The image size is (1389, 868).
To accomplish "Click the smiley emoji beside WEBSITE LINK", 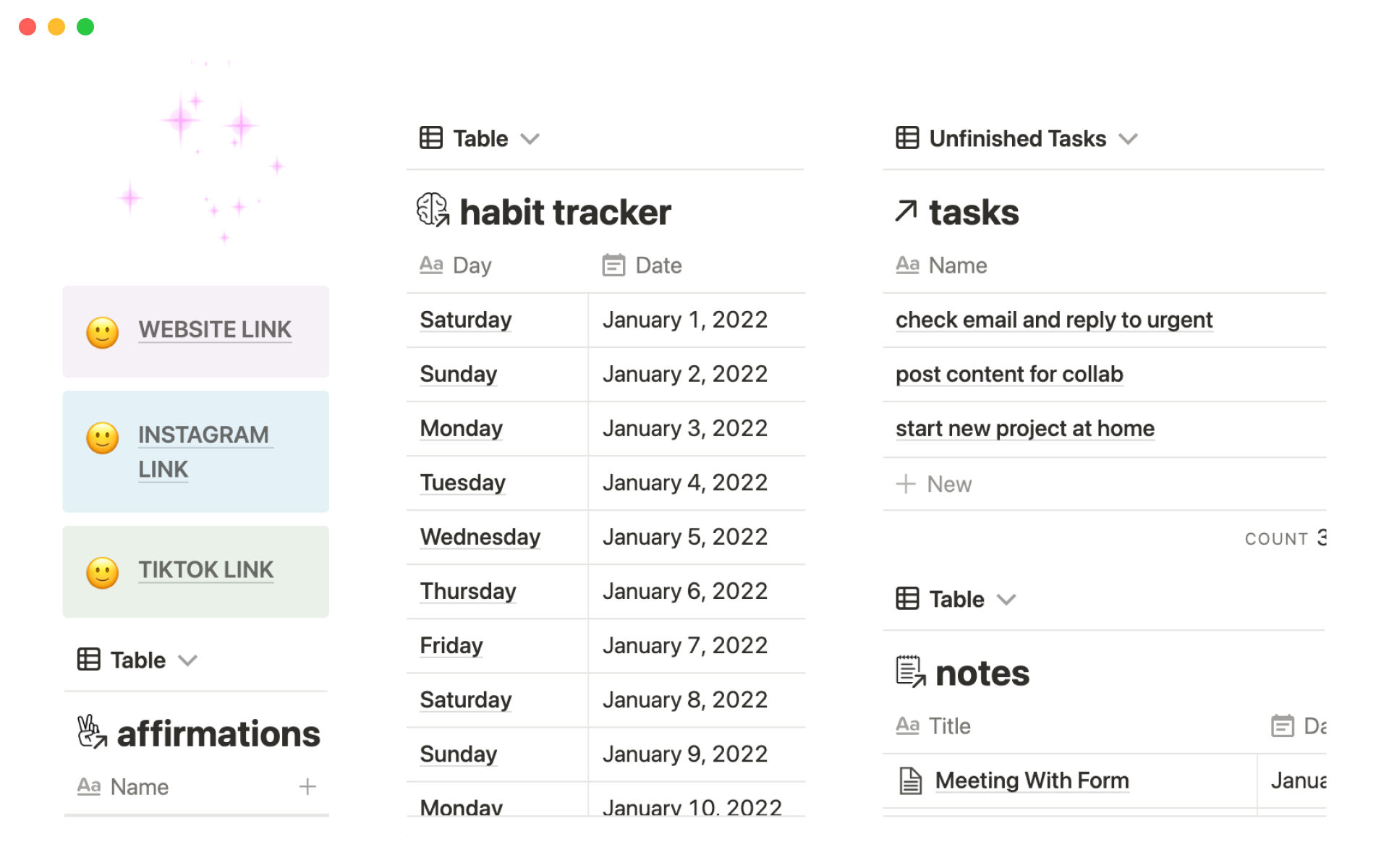I will coord(103,333).
